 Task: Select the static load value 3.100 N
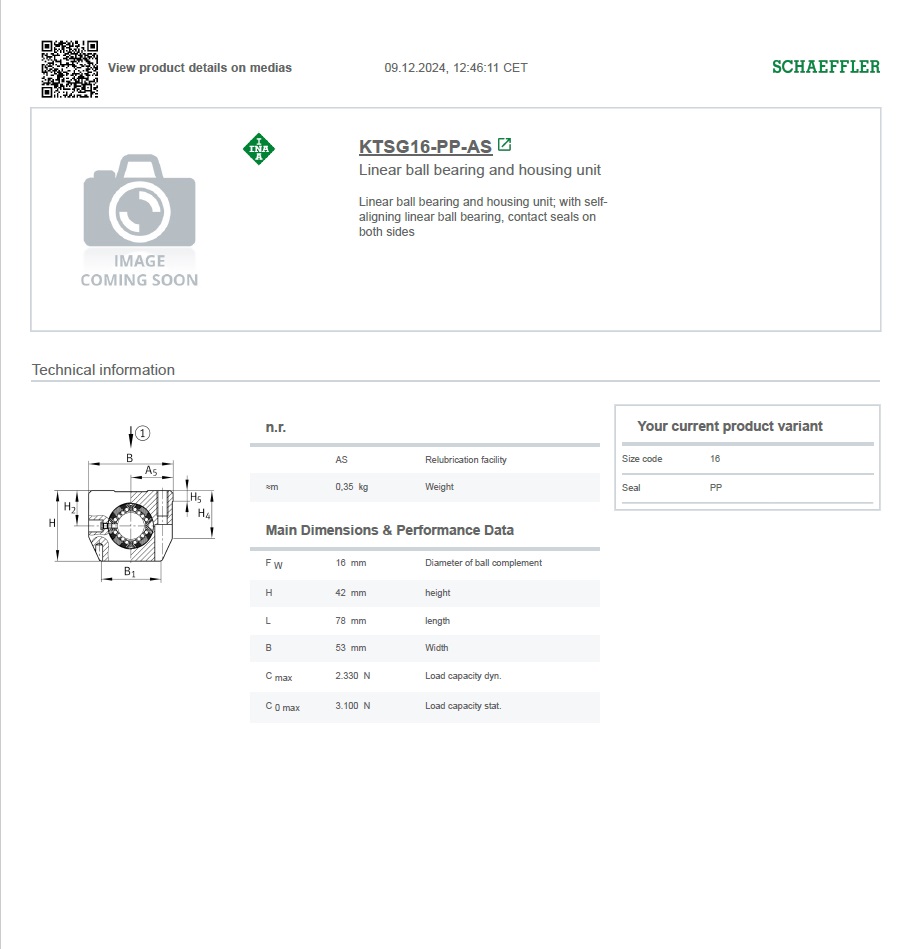[x=353, y=706]
